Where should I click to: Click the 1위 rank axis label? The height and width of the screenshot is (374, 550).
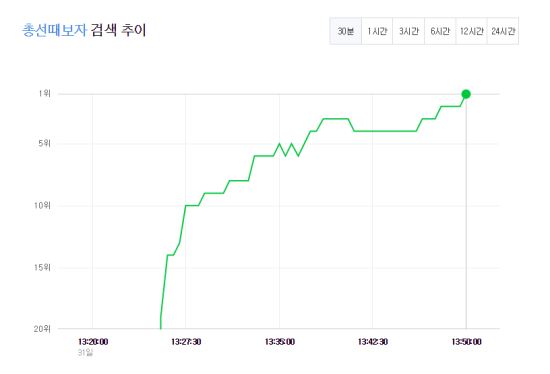pos(45,93)
